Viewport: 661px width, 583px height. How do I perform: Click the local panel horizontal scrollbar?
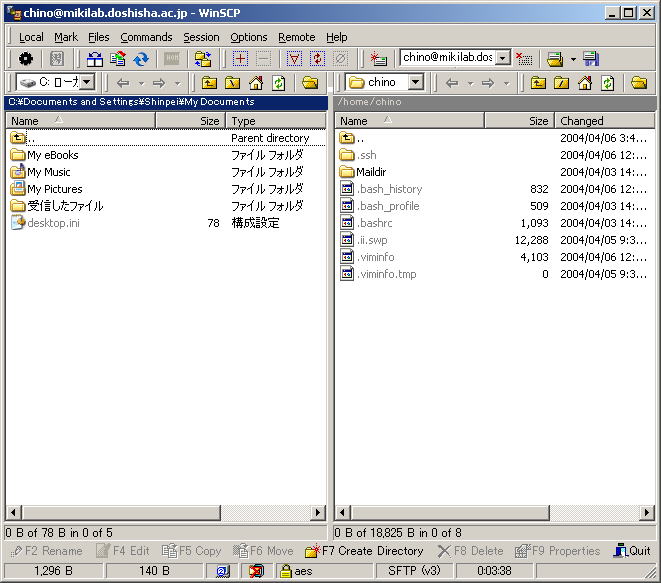click(165, 513)
